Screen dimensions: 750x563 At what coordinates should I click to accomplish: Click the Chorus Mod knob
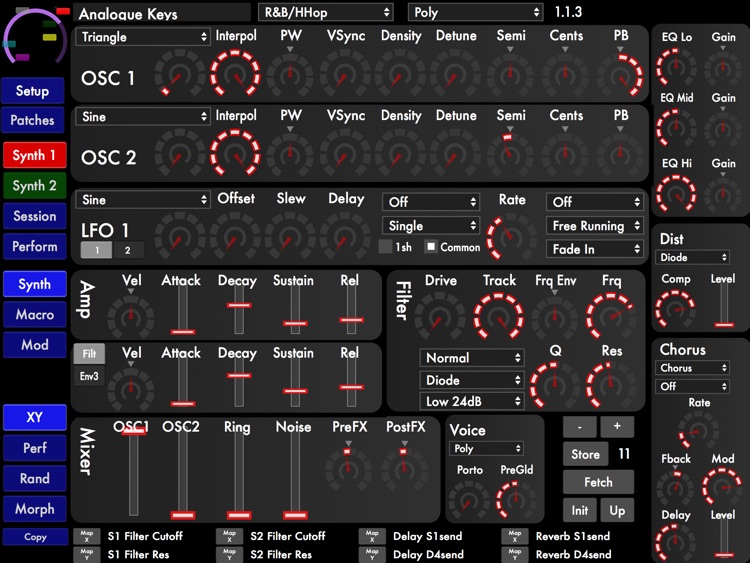(722, 487)
